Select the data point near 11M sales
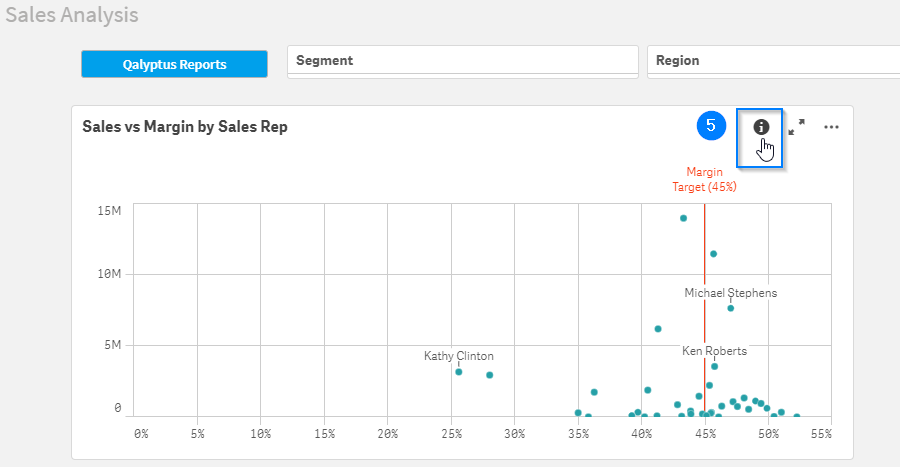Screen dimensions: 900x467 pyautogui.click(x=713, y=254)
